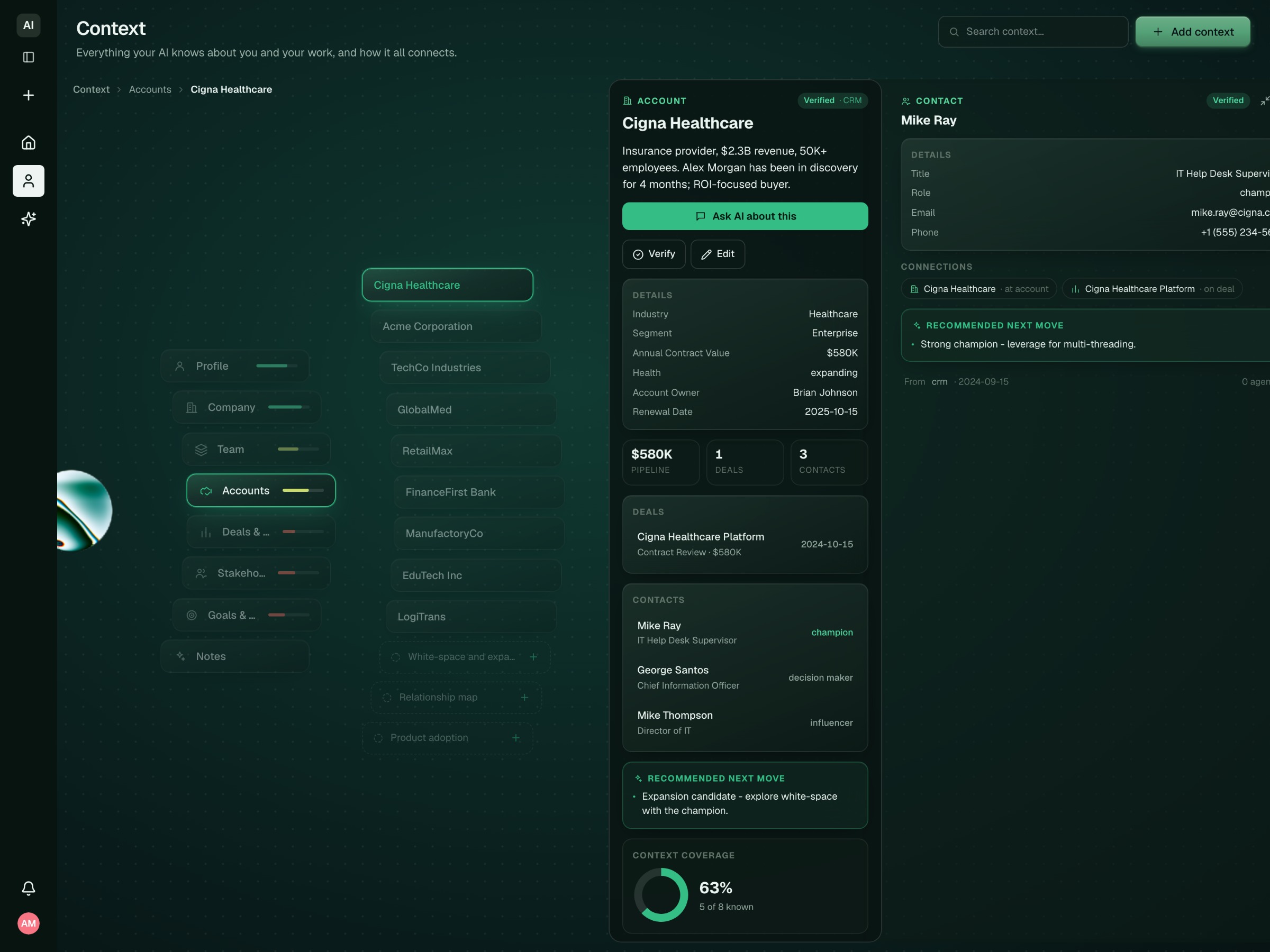
Task: Click the plus on White-space and expansion node
Action: (533, 656)
